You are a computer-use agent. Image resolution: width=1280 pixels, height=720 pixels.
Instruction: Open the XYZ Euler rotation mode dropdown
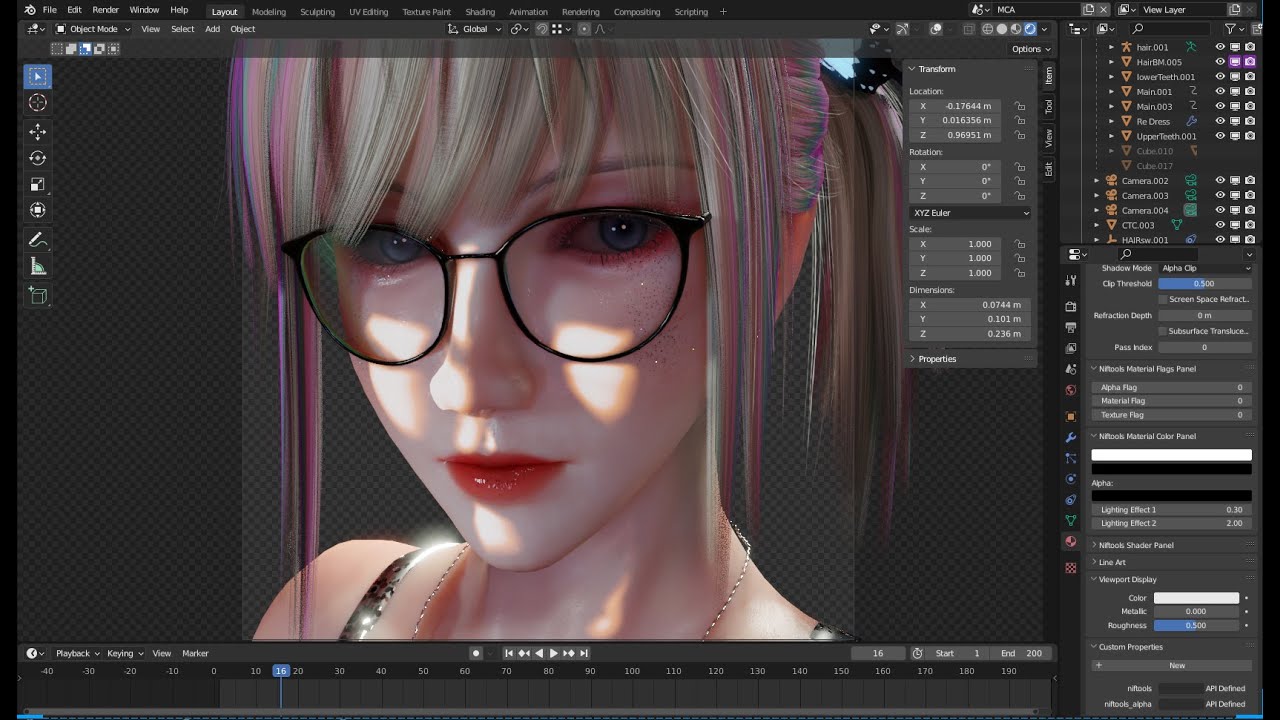[x=970, y=213]
